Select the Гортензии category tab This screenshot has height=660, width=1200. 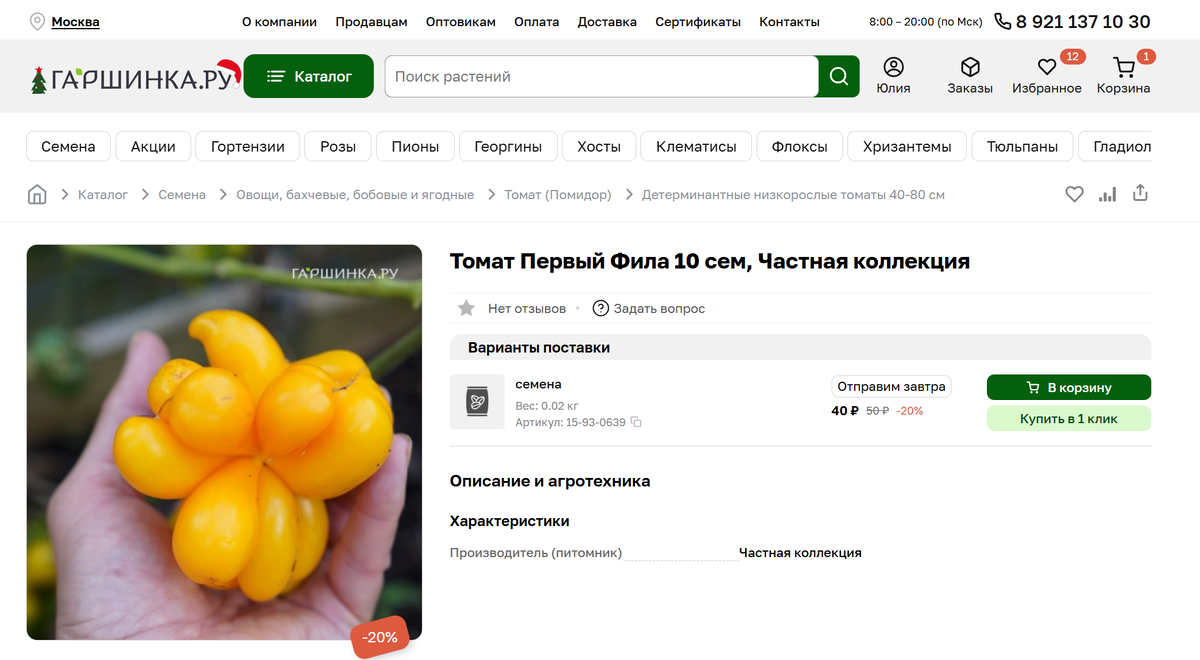click(248, 146)
